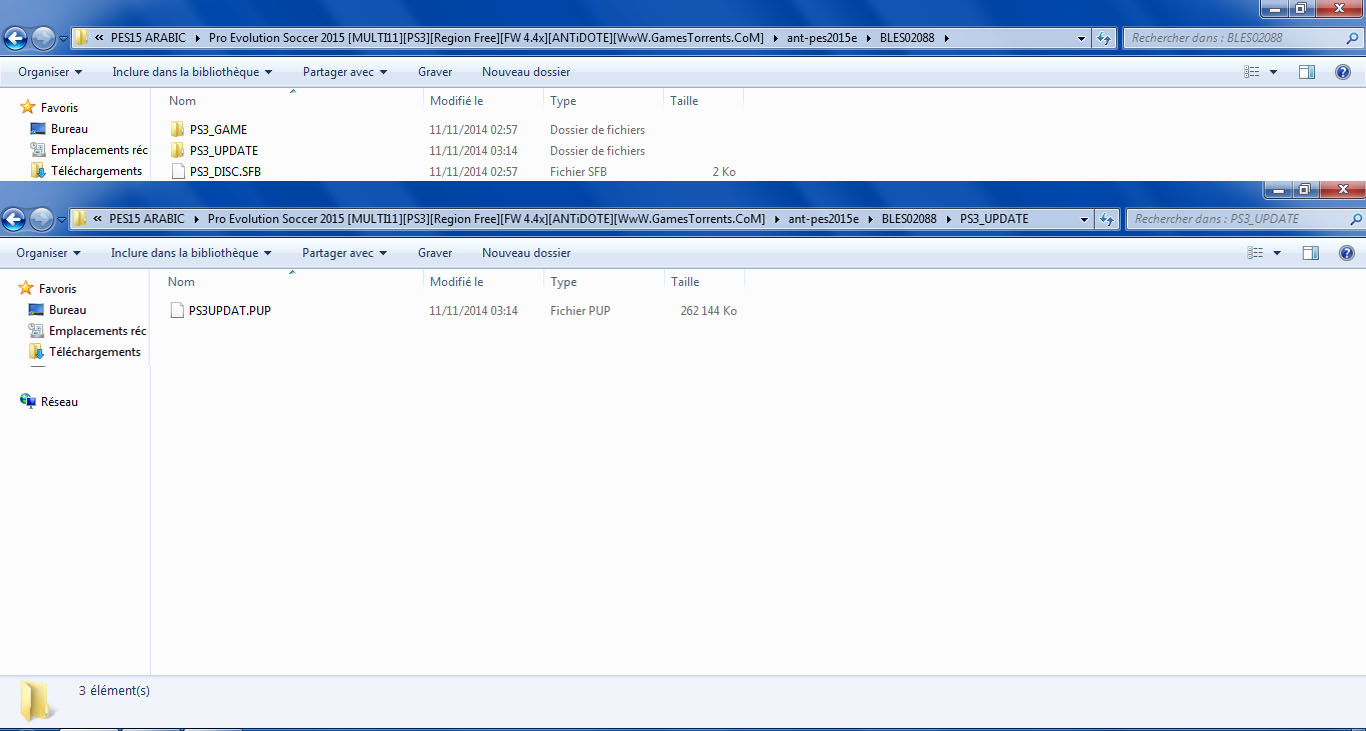1366x731 pixels.
Task: Select the PS3UPDAT.PUP file
Action: (x=229, y=311)
